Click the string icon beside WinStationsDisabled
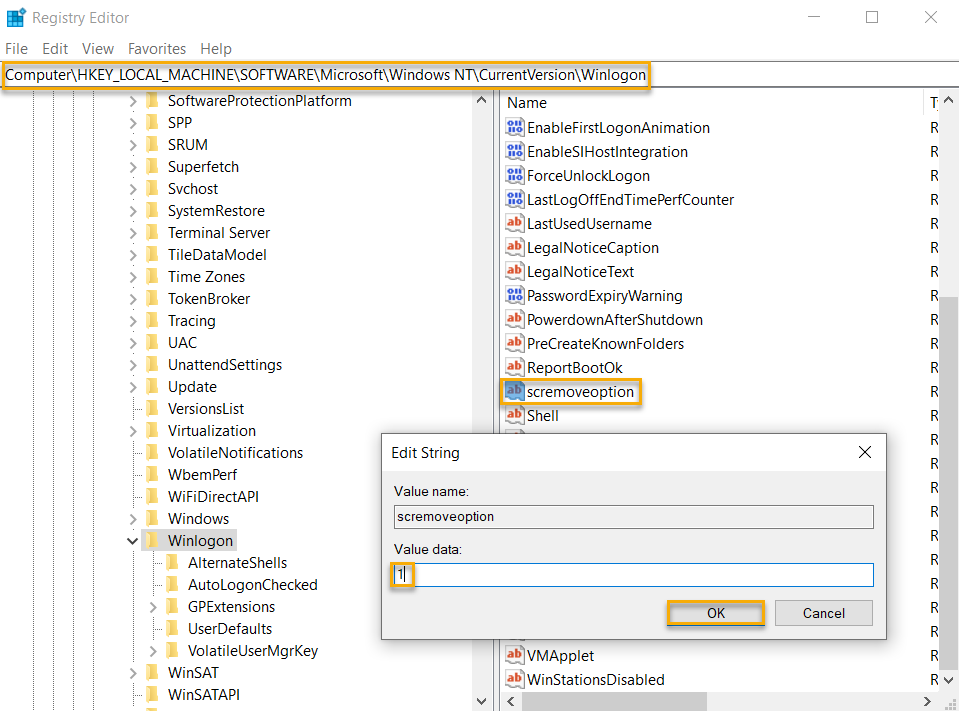 (514, 679)
